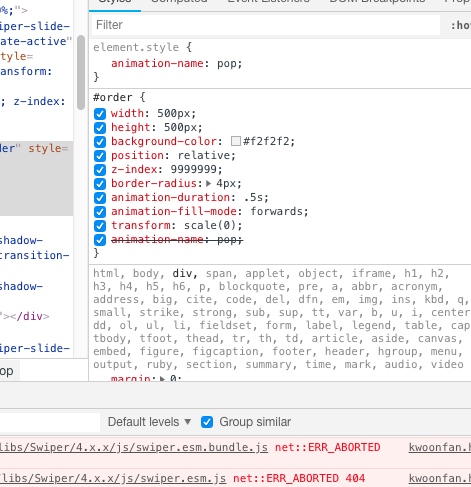Select the pop value of element.style animation-name
Image resolution: width=471 pixels, height=487 pixels.
click(x=227, y=63)
